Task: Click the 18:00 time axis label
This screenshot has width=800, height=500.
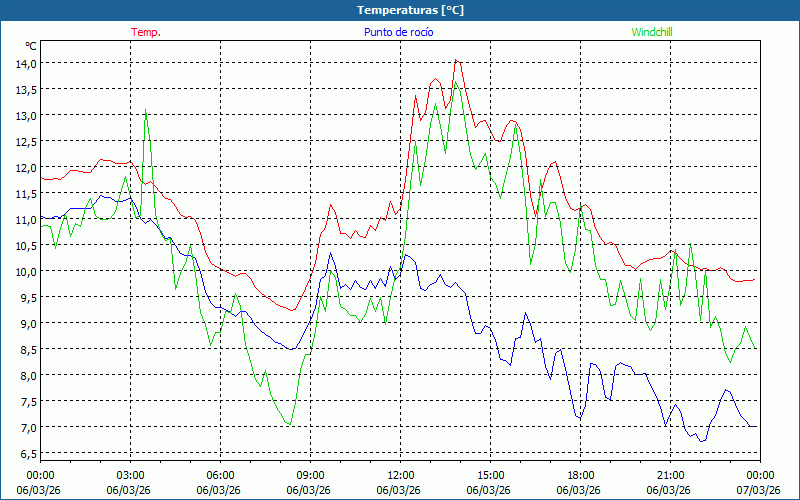Action: coord(580,475)
